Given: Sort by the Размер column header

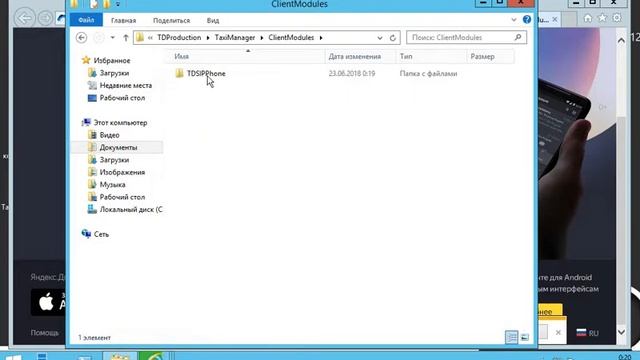Looking at the screenshot, I should 490,56.
